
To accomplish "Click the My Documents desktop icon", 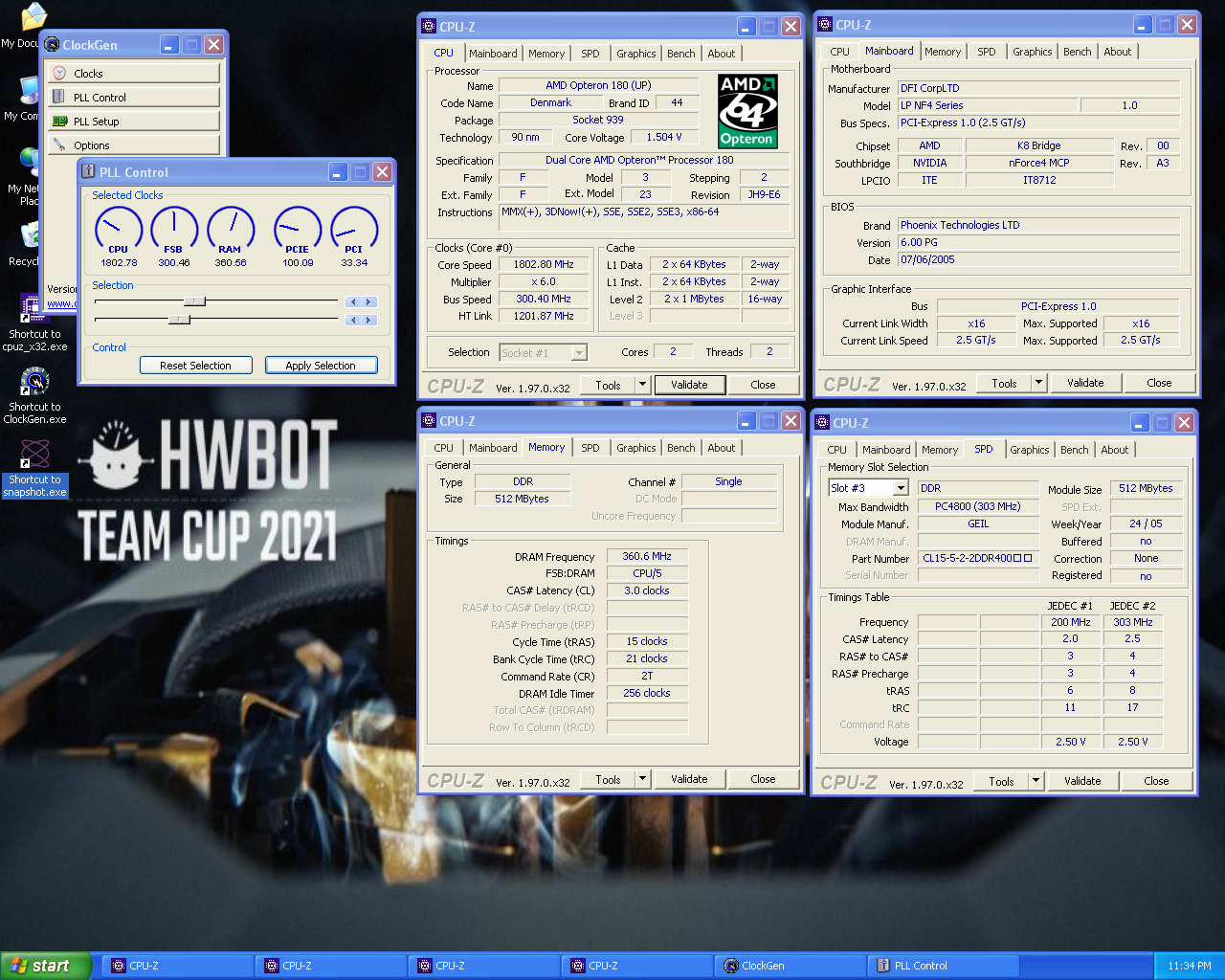I will click(x=27, y=26).
